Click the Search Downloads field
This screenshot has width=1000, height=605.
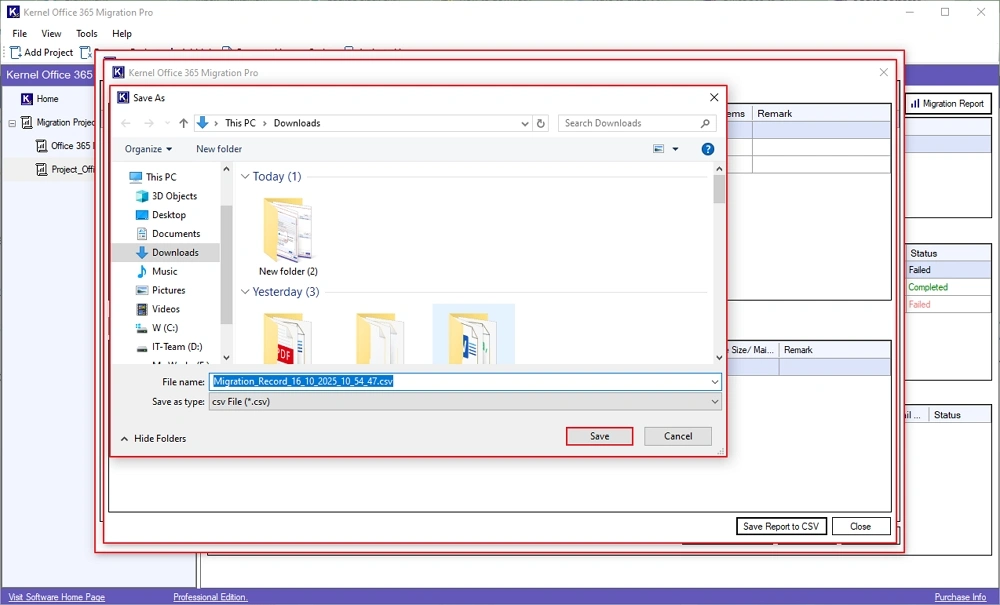630,123
